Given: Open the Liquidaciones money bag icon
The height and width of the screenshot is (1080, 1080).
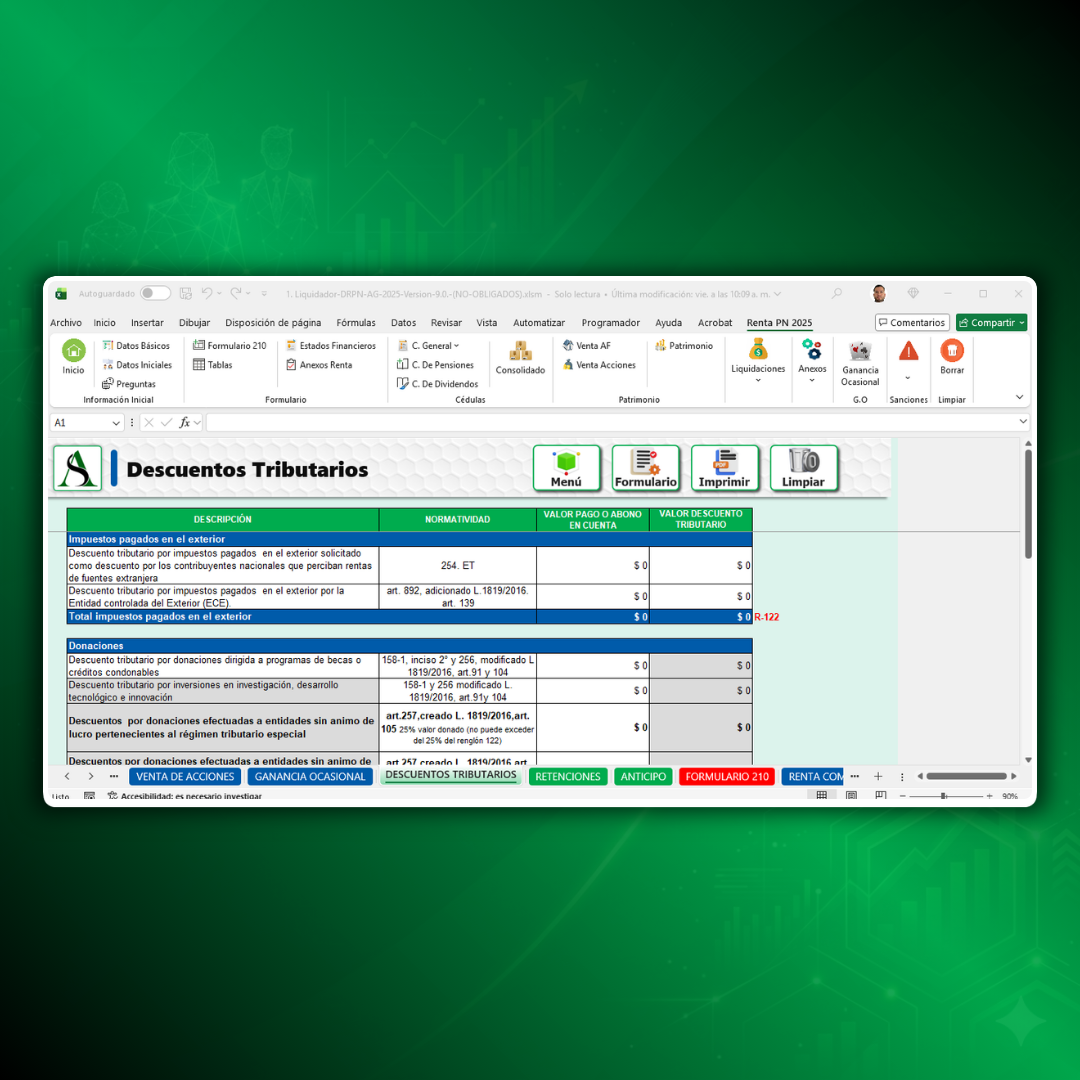Looking at the screenshot, I should click(758, 350).
